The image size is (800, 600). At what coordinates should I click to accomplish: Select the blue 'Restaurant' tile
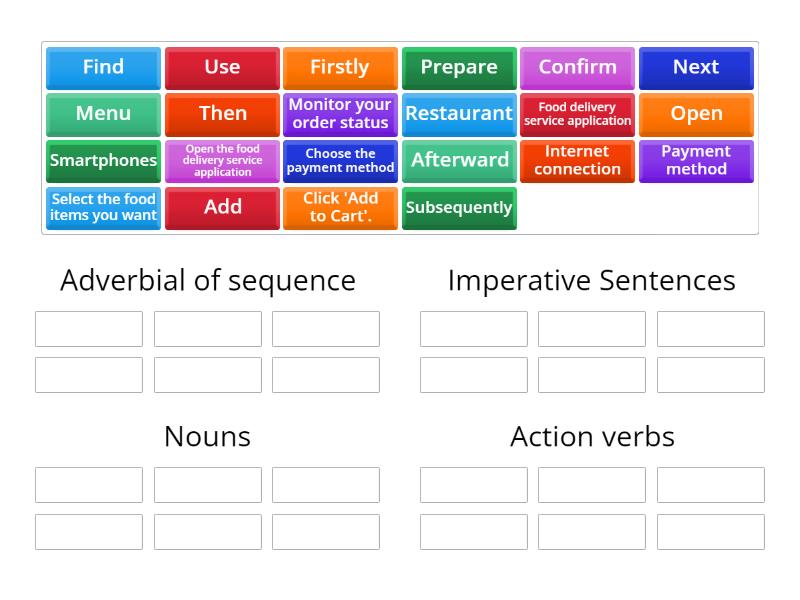point(459,114)
